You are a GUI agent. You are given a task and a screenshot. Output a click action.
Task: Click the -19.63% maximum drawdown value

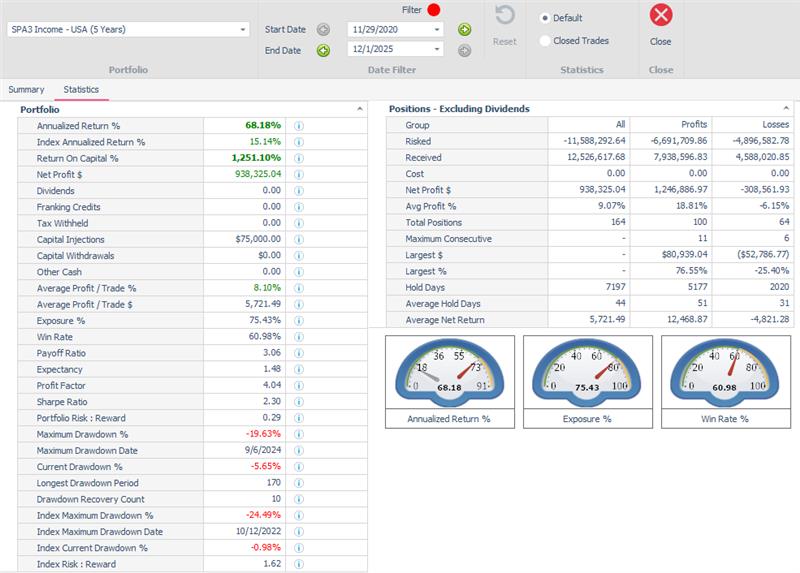tap(263, 434)
